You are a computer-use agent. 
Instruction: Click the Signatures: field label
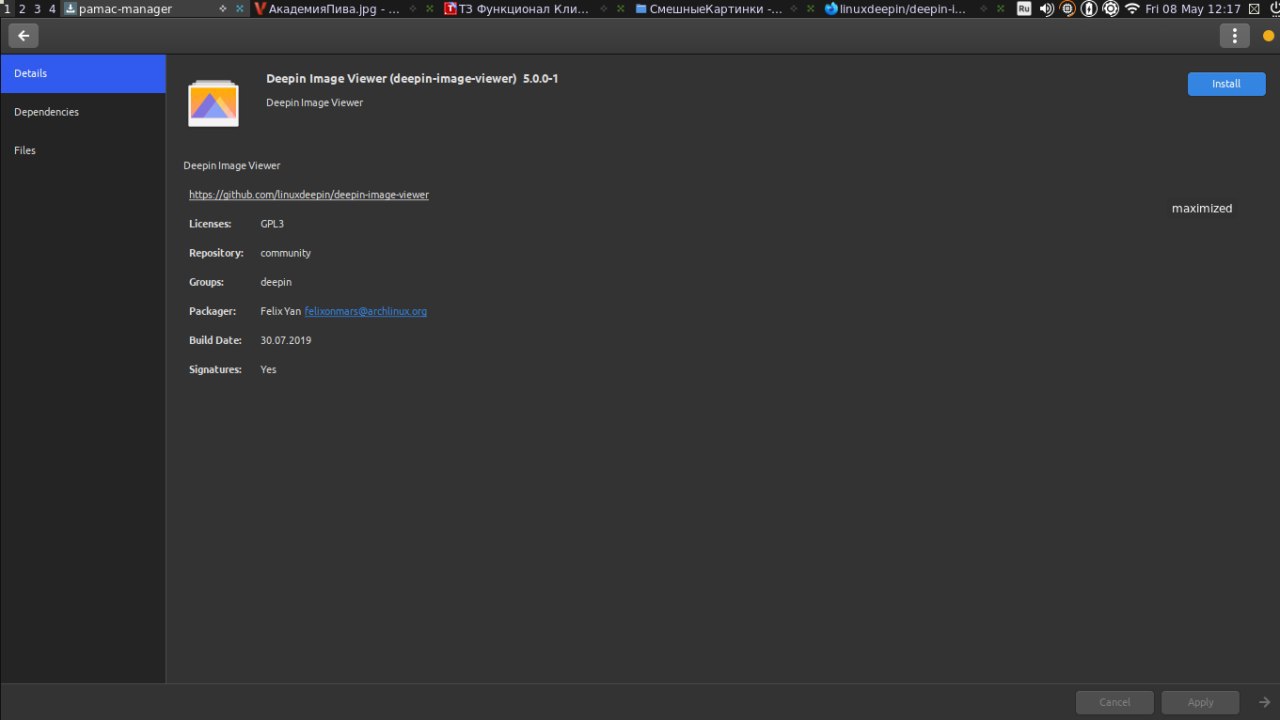pos(216,370)
